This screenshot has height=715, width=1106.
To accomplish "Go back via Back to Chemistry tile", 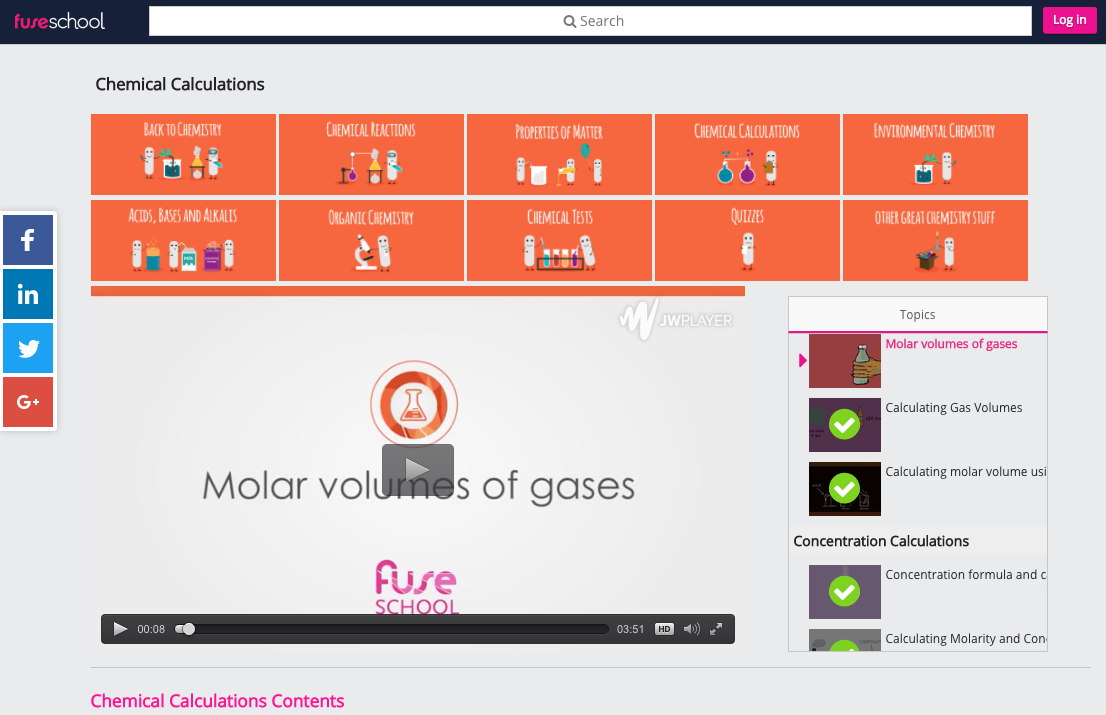I will click(x=183, y=154).
